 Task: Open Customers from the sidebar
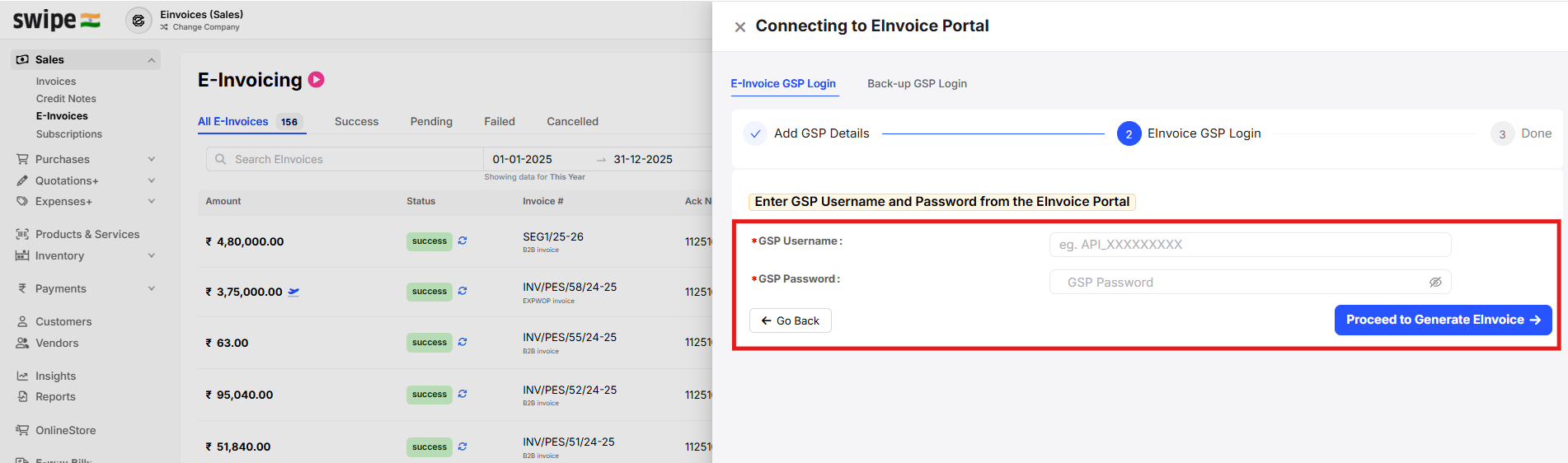[63, 321]
